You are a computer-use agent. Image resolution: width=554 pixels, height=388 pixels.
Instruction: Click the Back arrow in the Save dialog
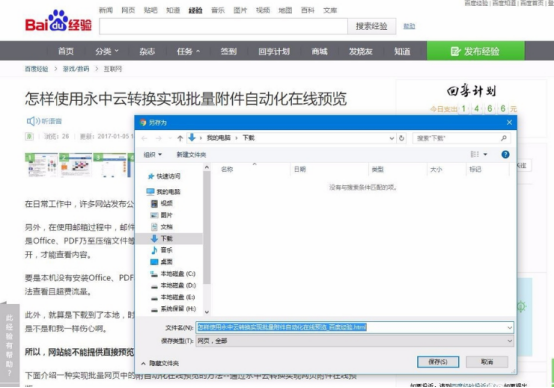(144, 138)
